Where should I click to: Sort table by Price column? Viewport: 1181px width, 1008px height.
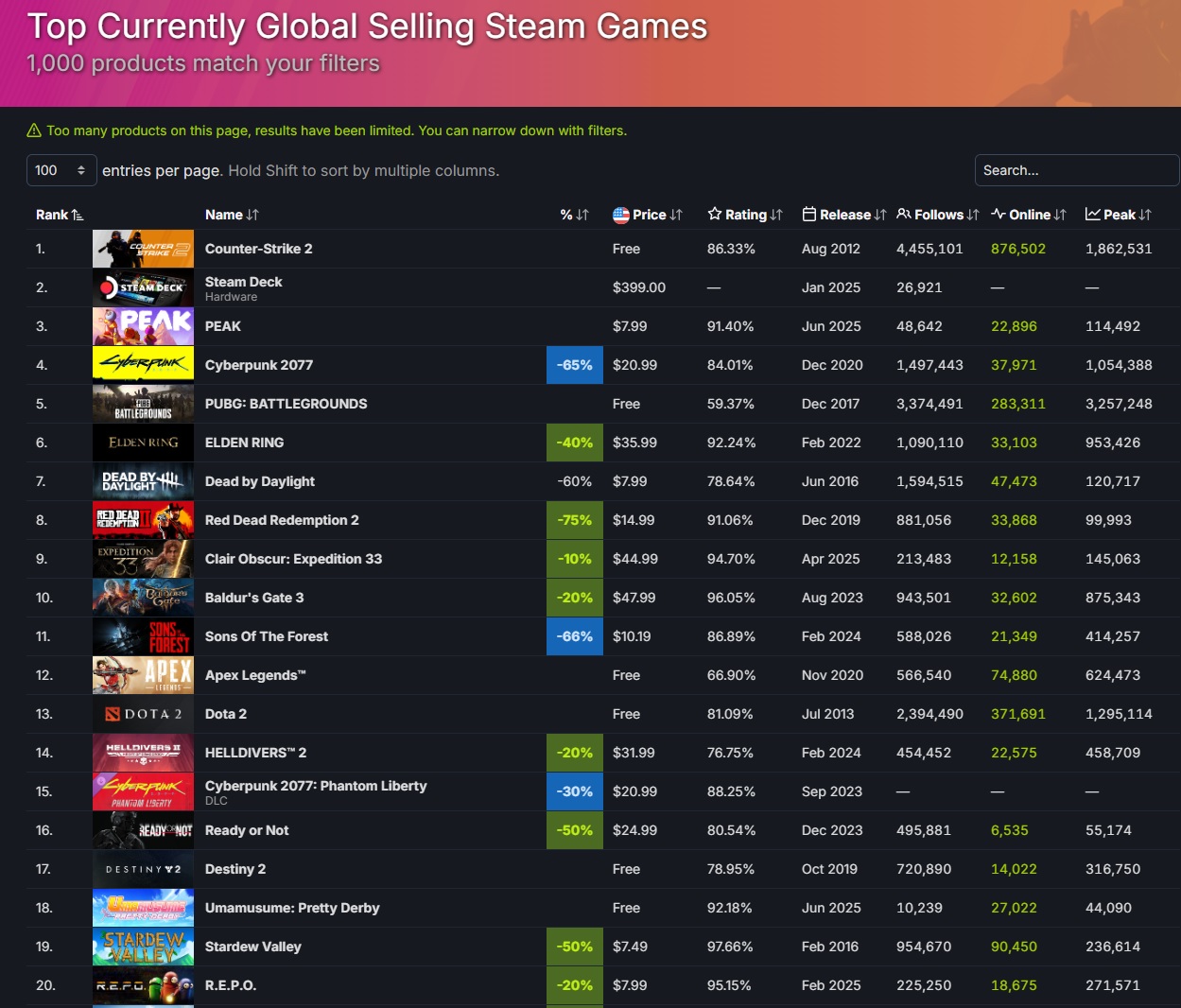pos(648,215)
